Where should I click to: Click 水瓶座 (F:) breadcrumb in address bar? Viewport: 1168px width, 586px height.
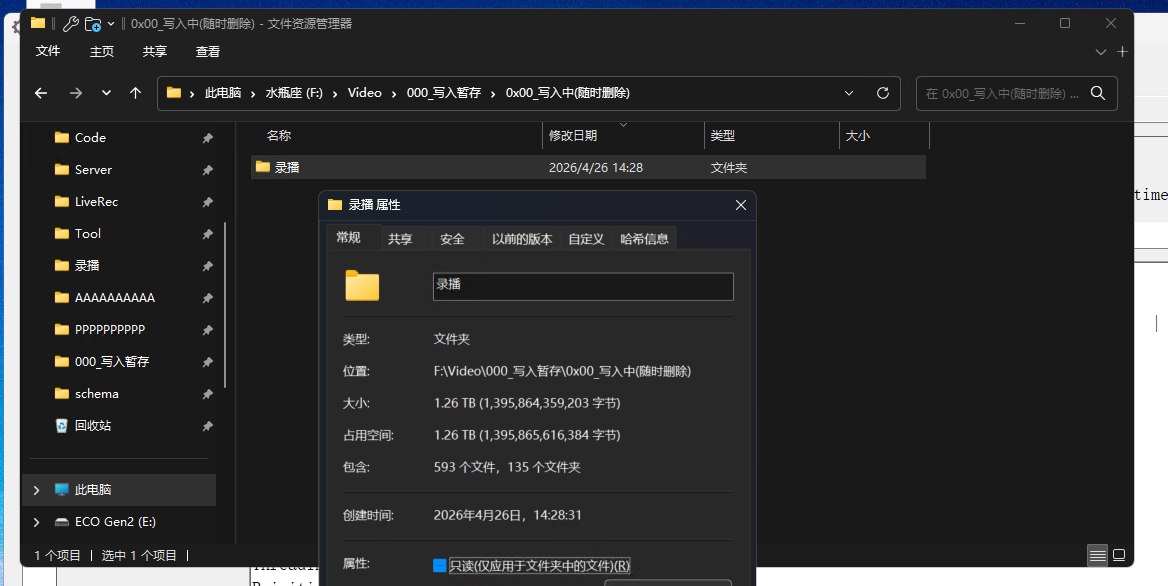tap(294, 93)
